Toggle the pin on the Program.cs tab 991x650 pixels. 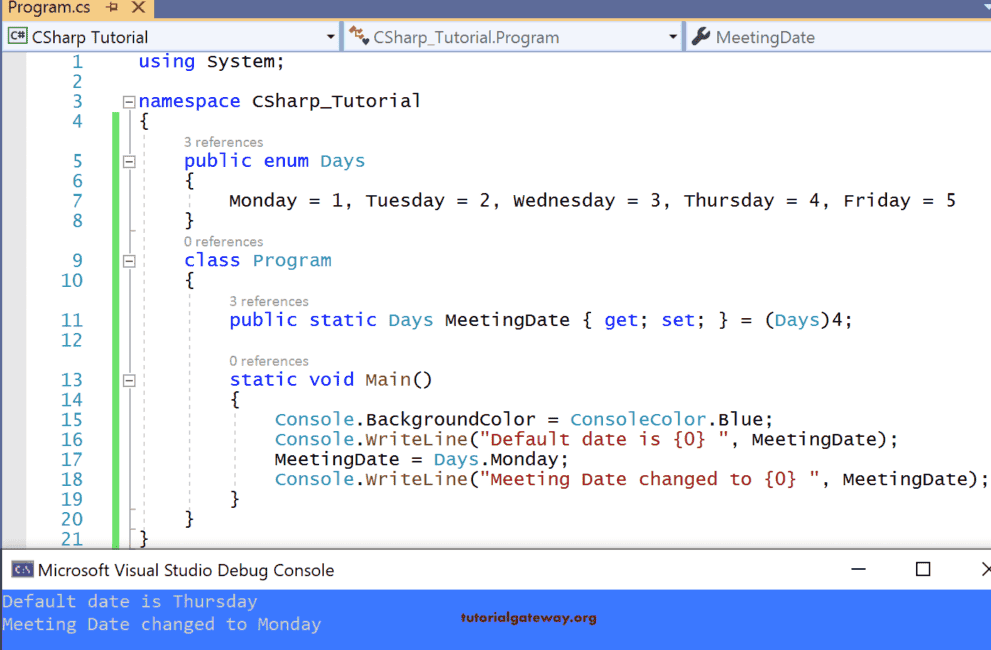pos(111,8)
